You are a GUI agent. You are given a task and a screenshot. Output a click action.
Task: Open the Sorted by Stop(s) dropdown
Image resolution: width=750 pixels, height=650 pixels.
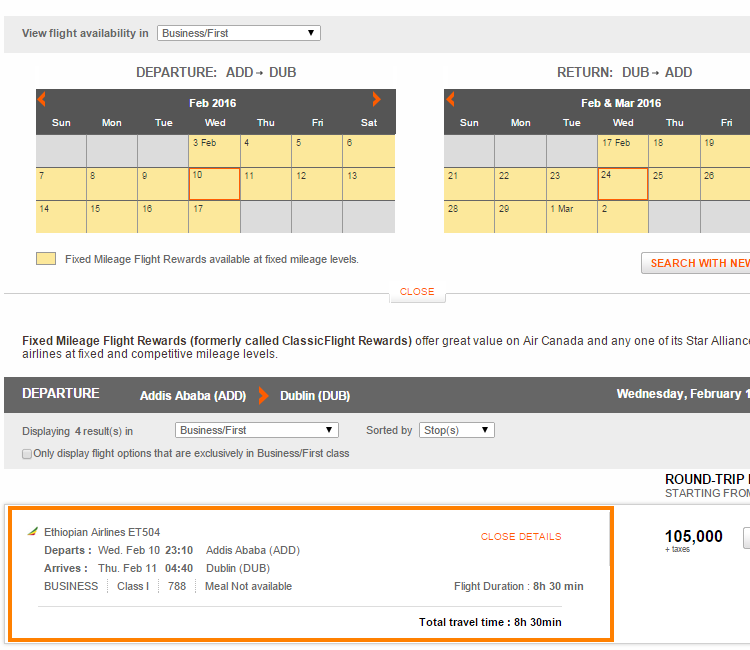456,430
